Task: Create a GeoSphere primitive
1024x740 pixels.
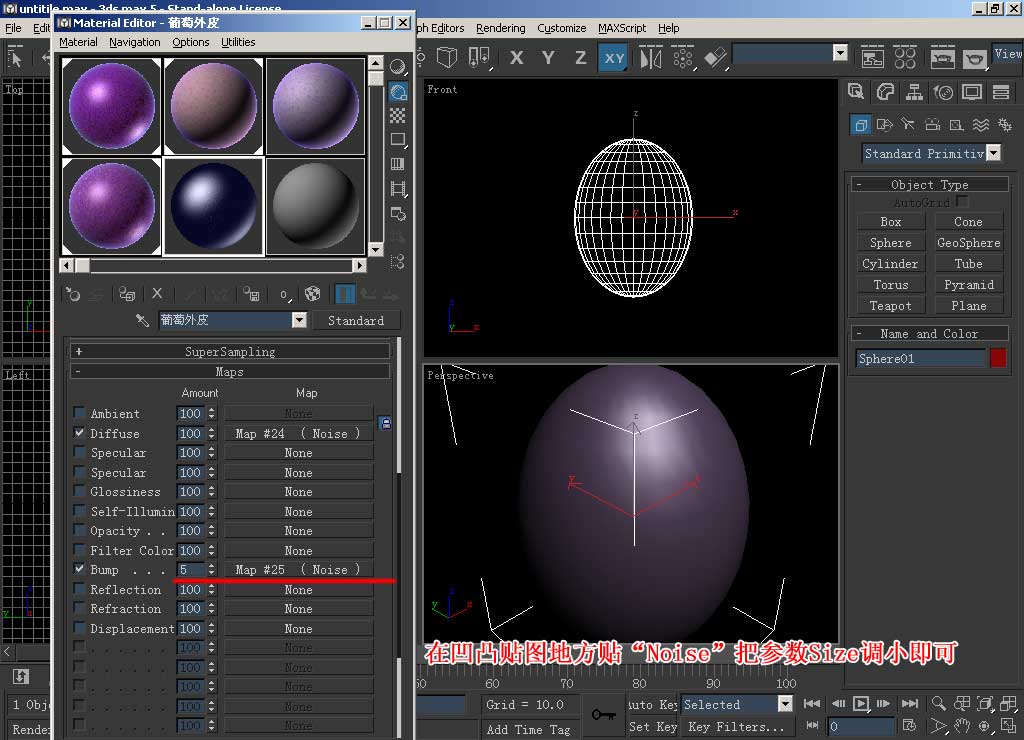Action: point(968,242)
